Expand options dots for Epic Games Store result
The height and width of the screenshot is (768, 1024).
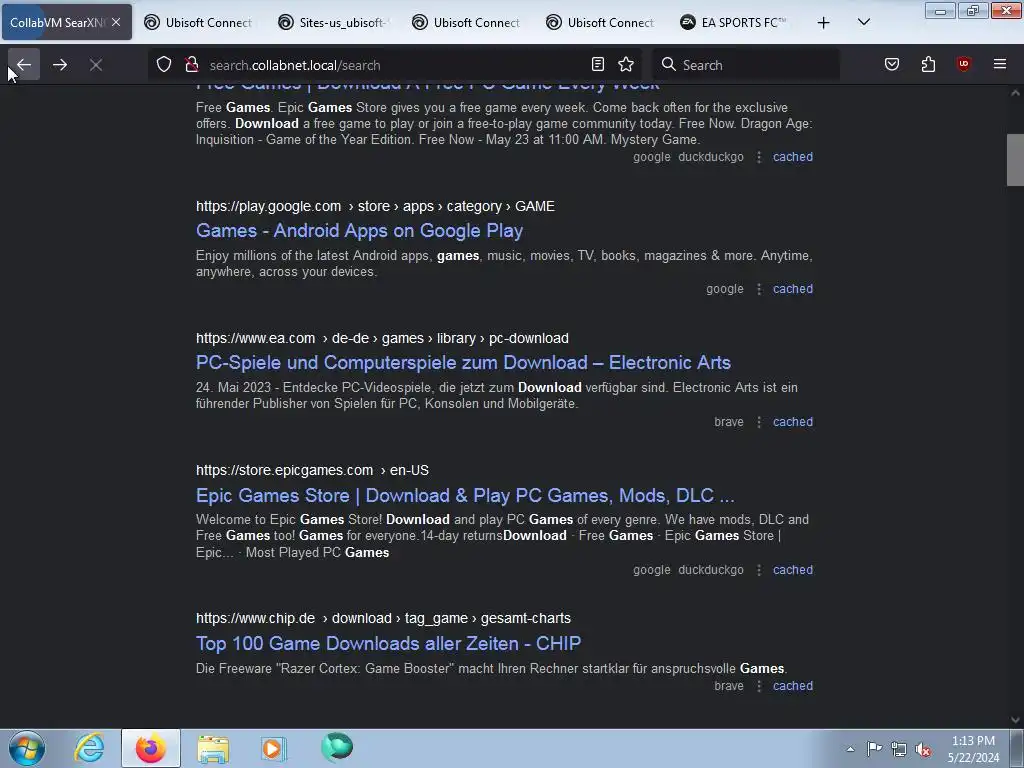click(x=759, y=569)
